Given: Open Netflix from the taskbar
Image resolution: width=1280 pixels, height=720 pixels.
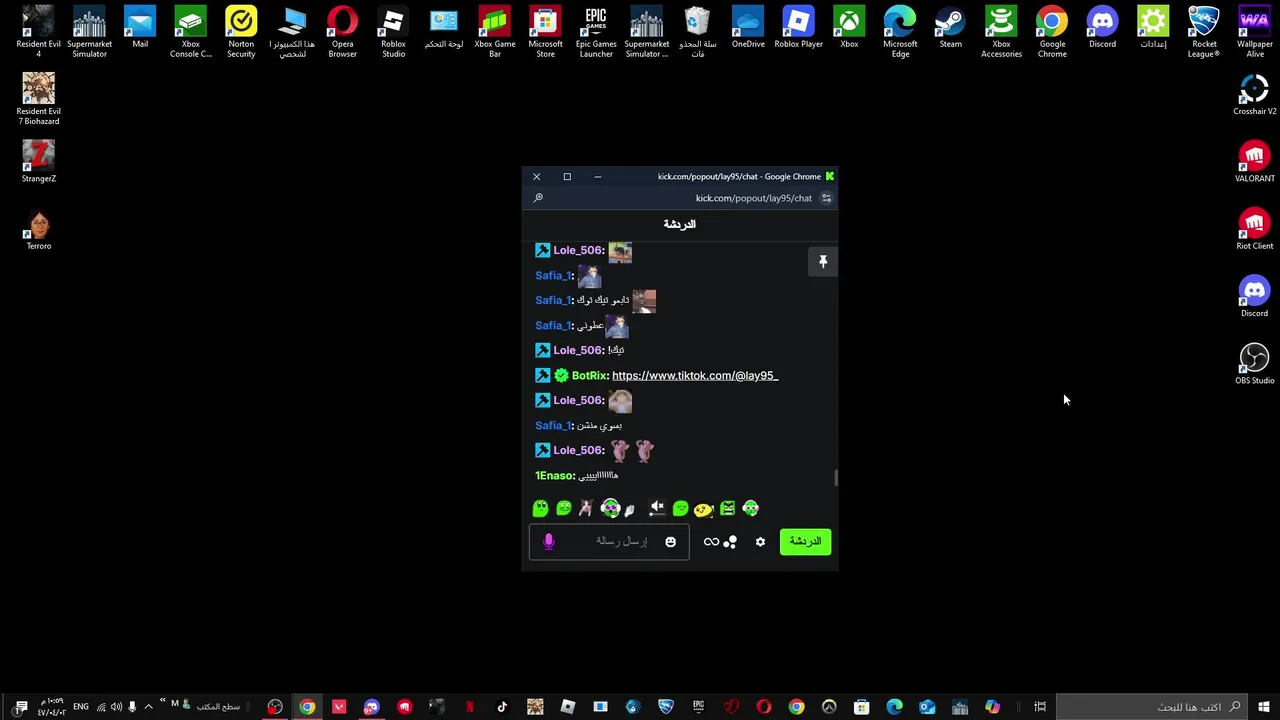Looking at the screenshot, I should tap(469, 707).
